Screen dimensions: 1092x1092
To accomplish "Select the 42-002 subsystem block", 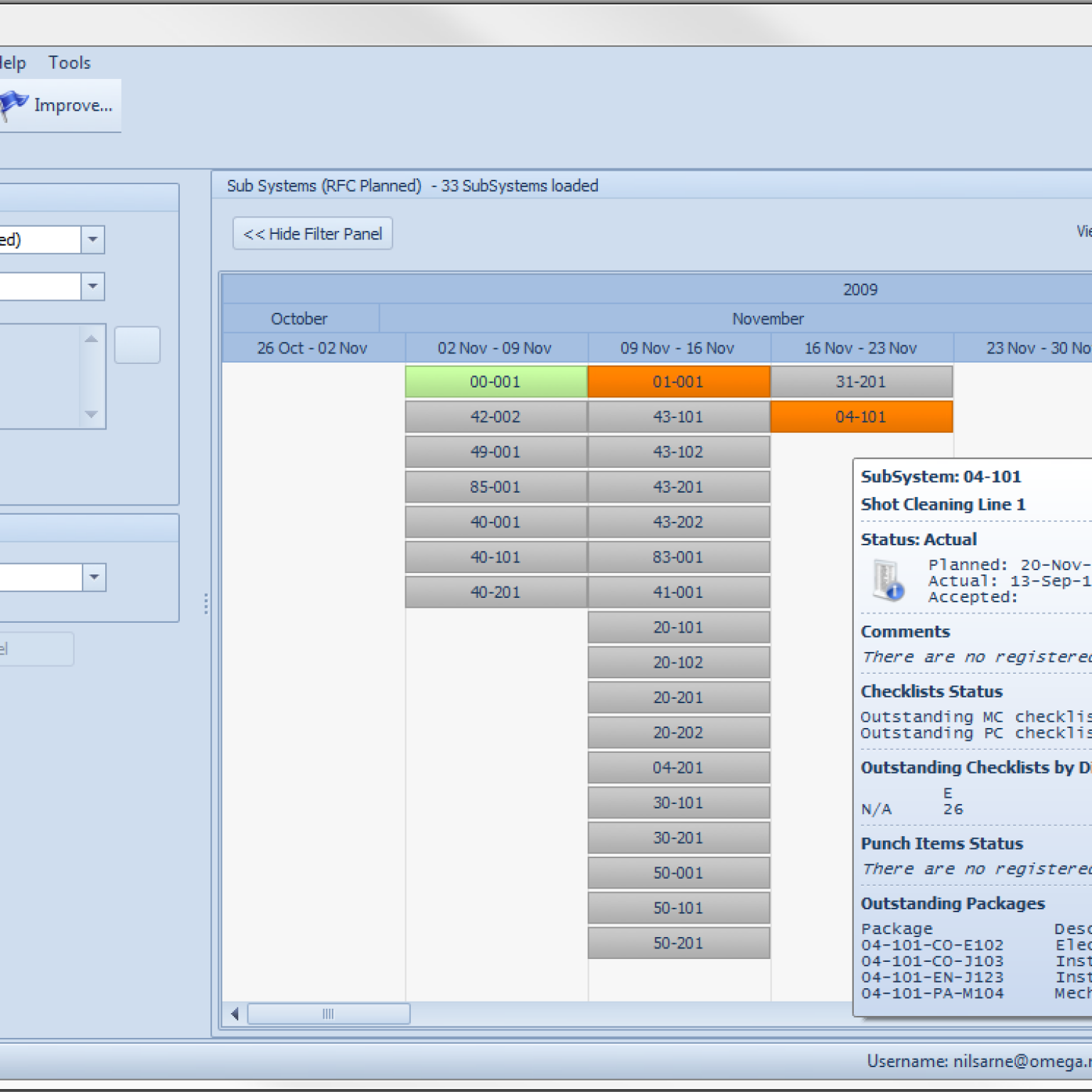I will coord(496,417).
